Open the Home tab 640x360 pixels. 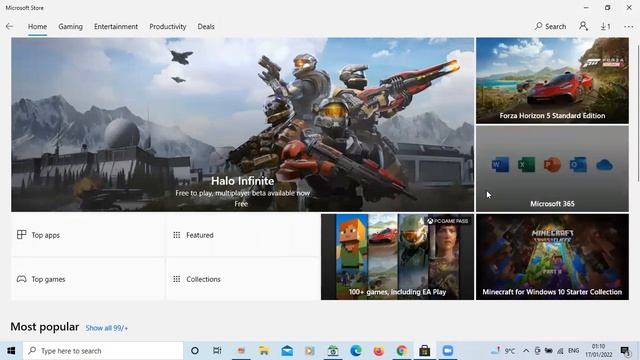[x=37, y=27]
